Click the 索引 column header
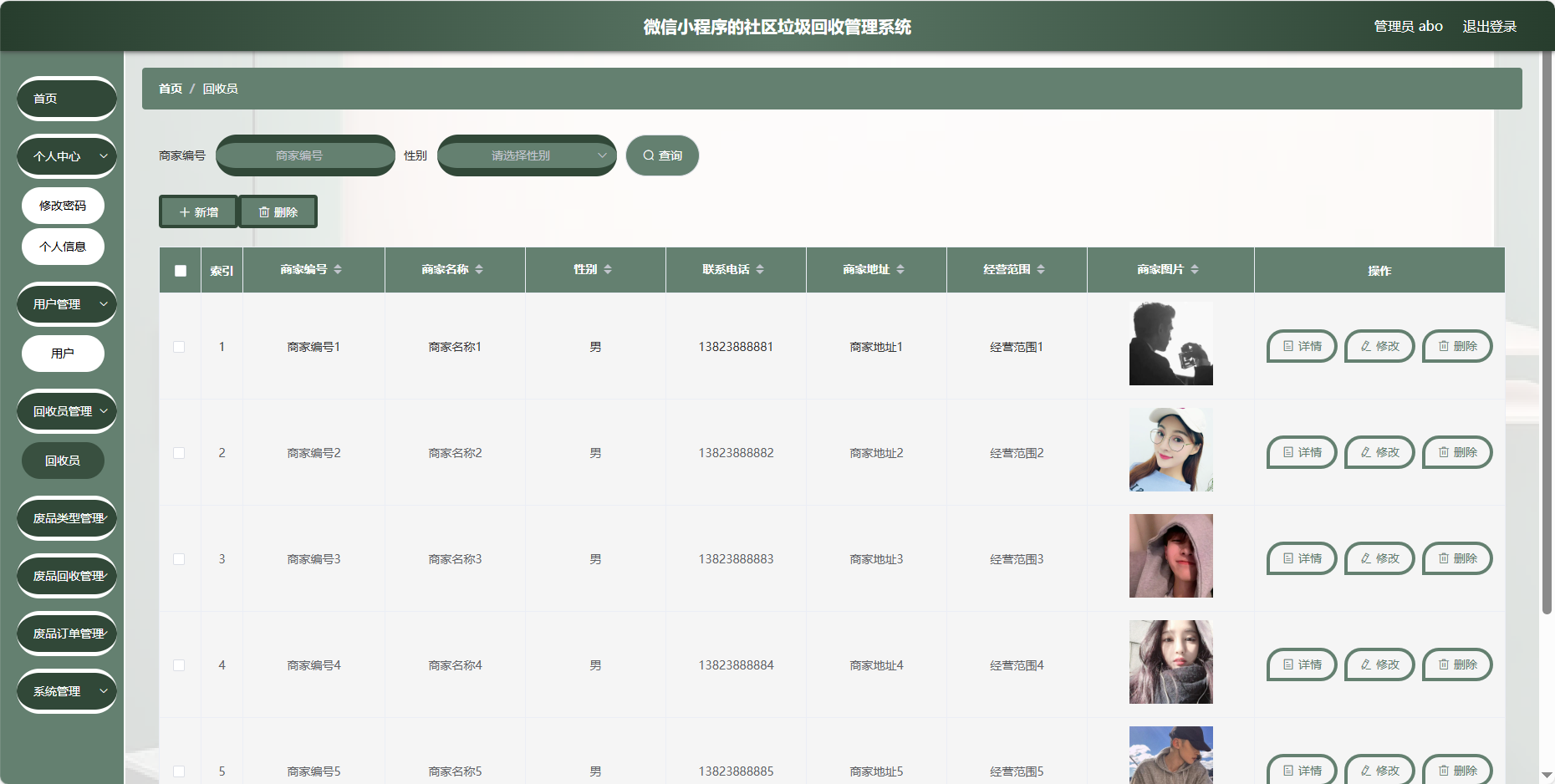Image resolution: width=1555 pixels, height=784 pixels. pyautogui.click(x=222, y=271)
